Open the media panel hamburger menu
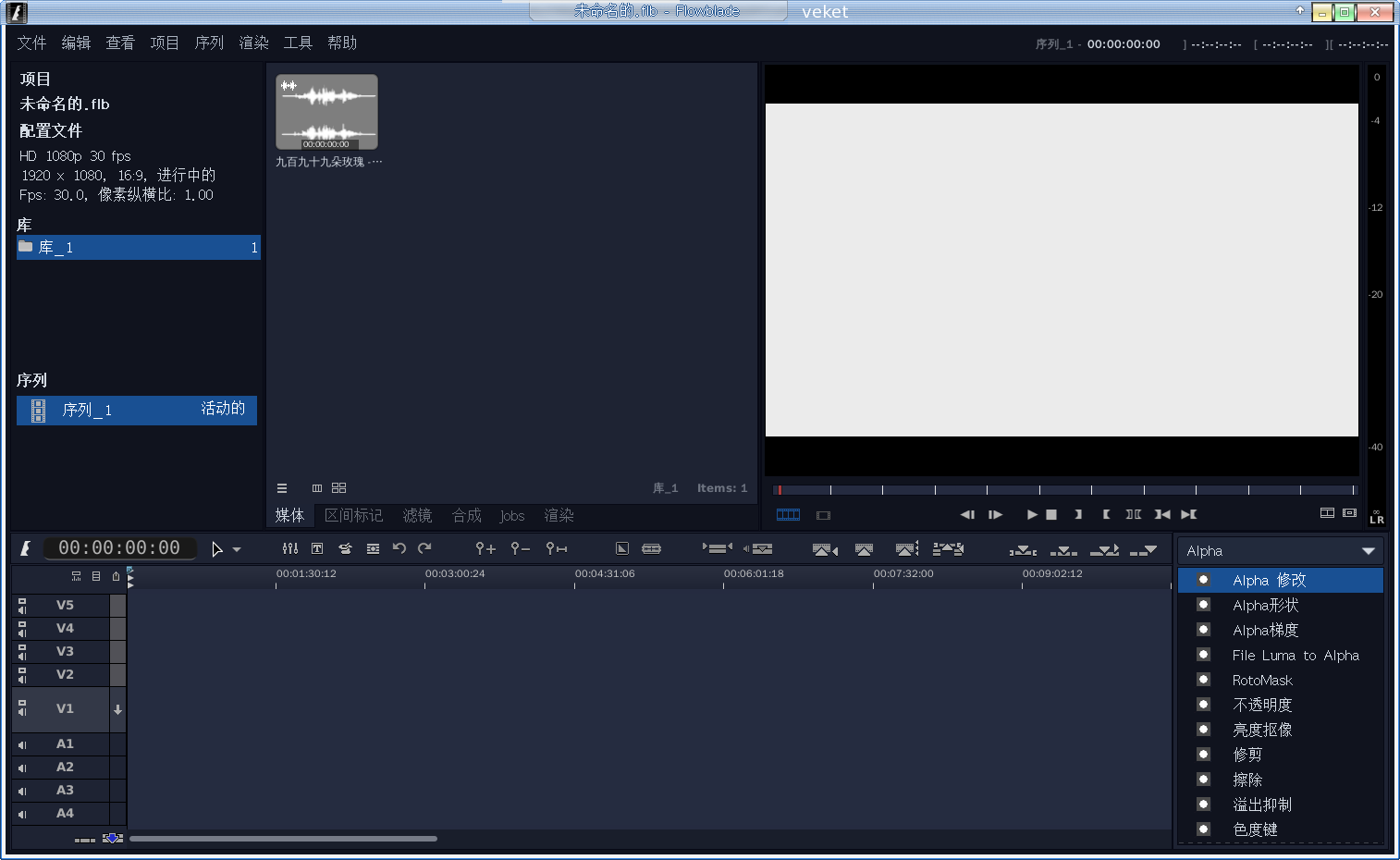 (x=282, y=488)
